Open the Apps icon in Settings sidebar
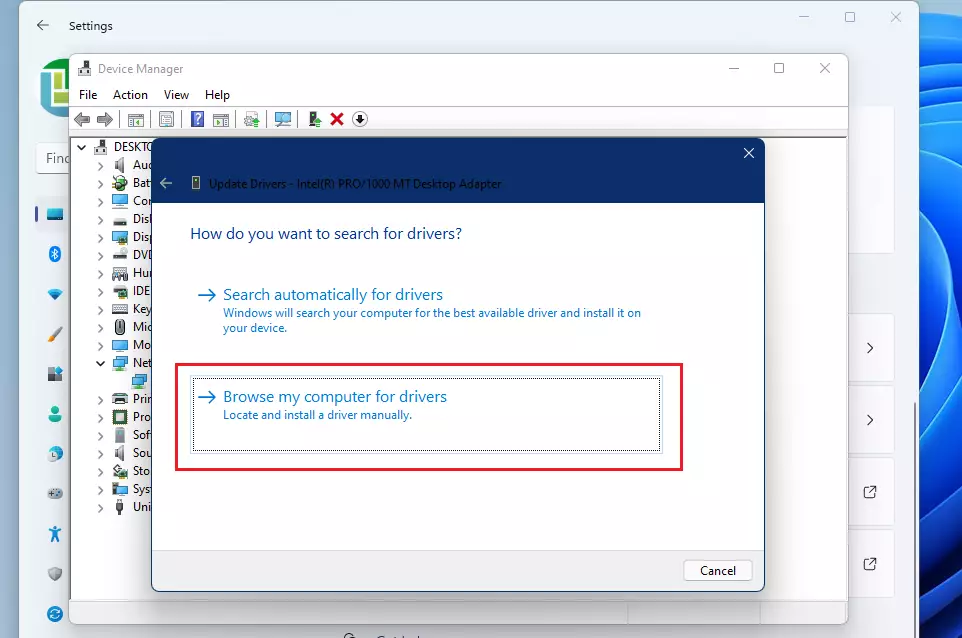Screen dimensions: 962x638 click(55, 374)
